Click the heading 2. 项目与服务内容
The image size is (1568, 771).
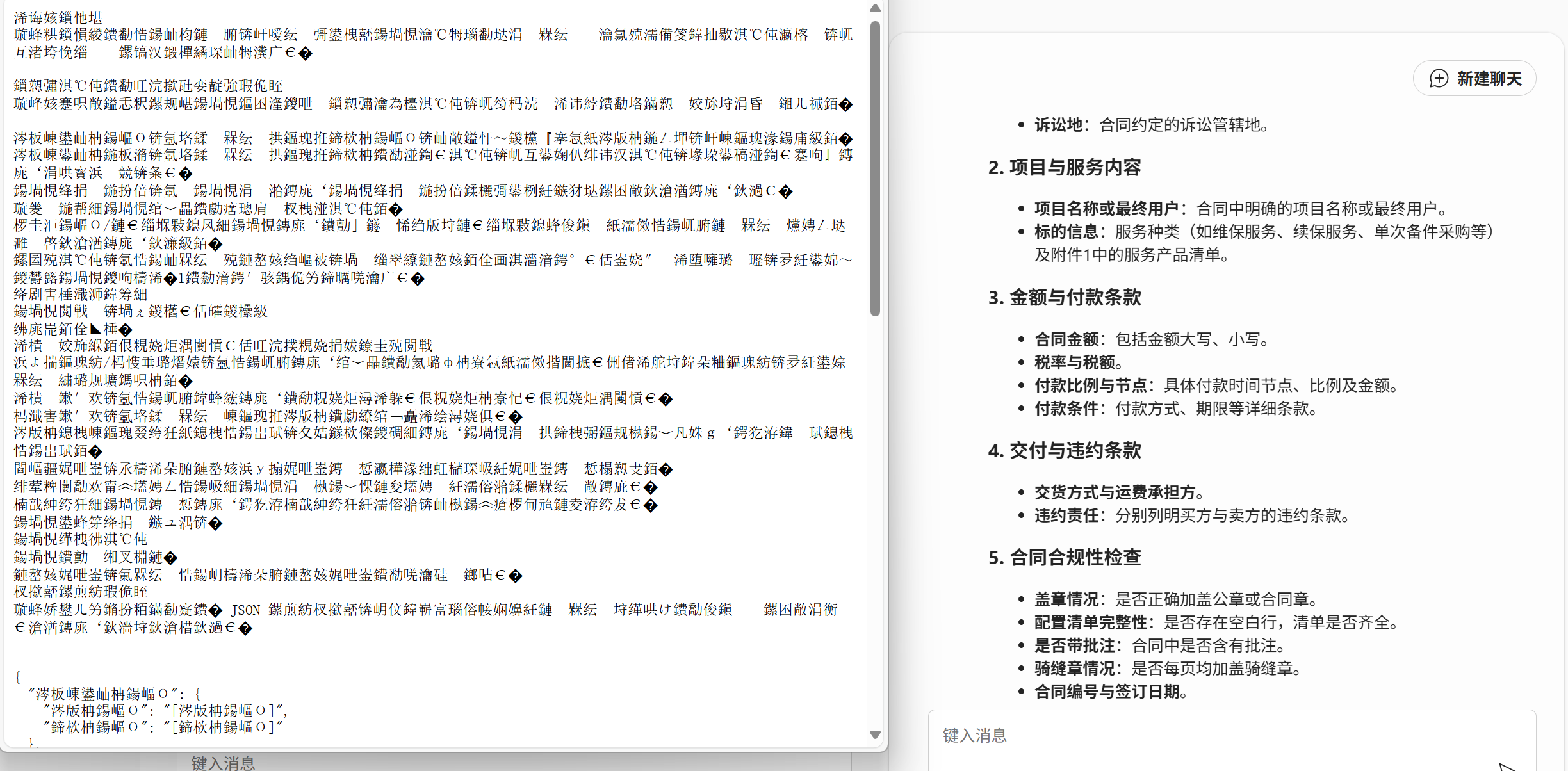[1065, 168]
